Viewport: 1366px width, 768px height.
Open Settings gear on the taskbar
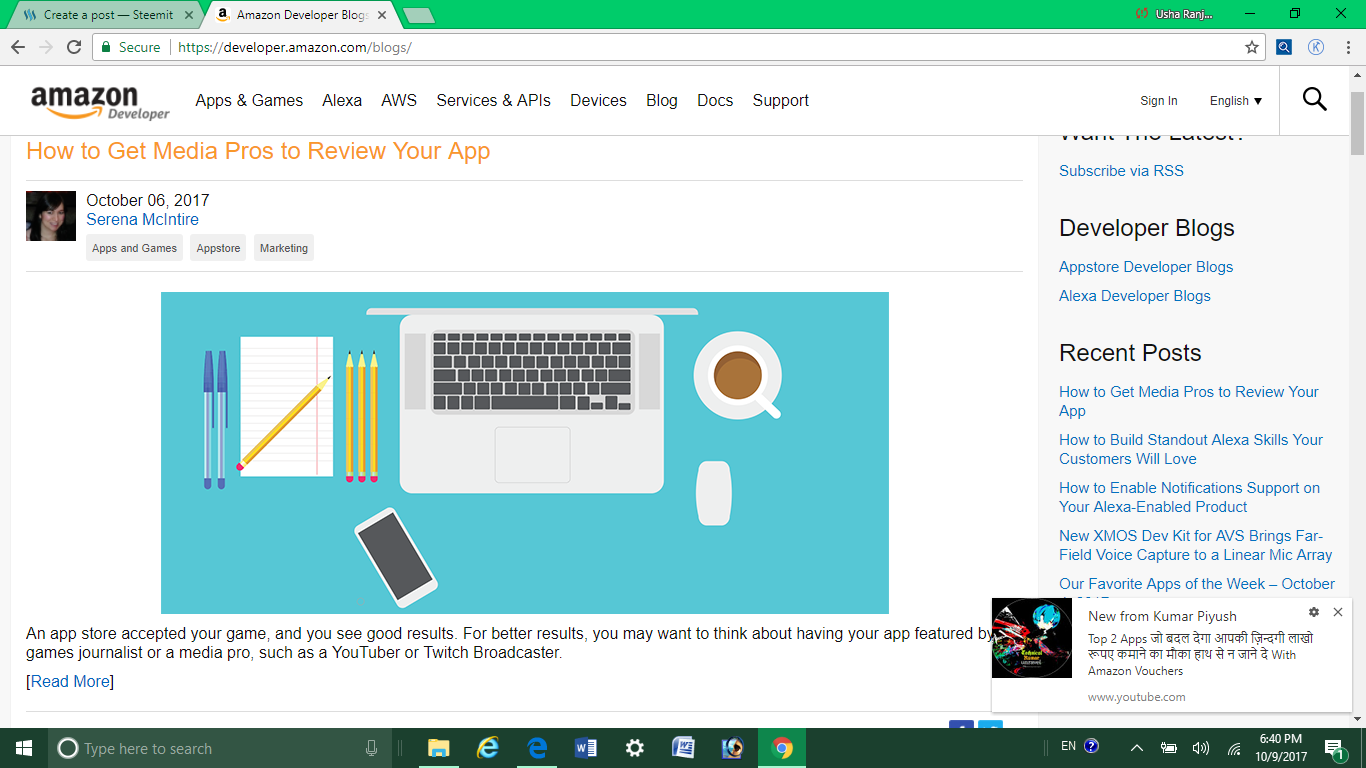click(x=634, y=748)
